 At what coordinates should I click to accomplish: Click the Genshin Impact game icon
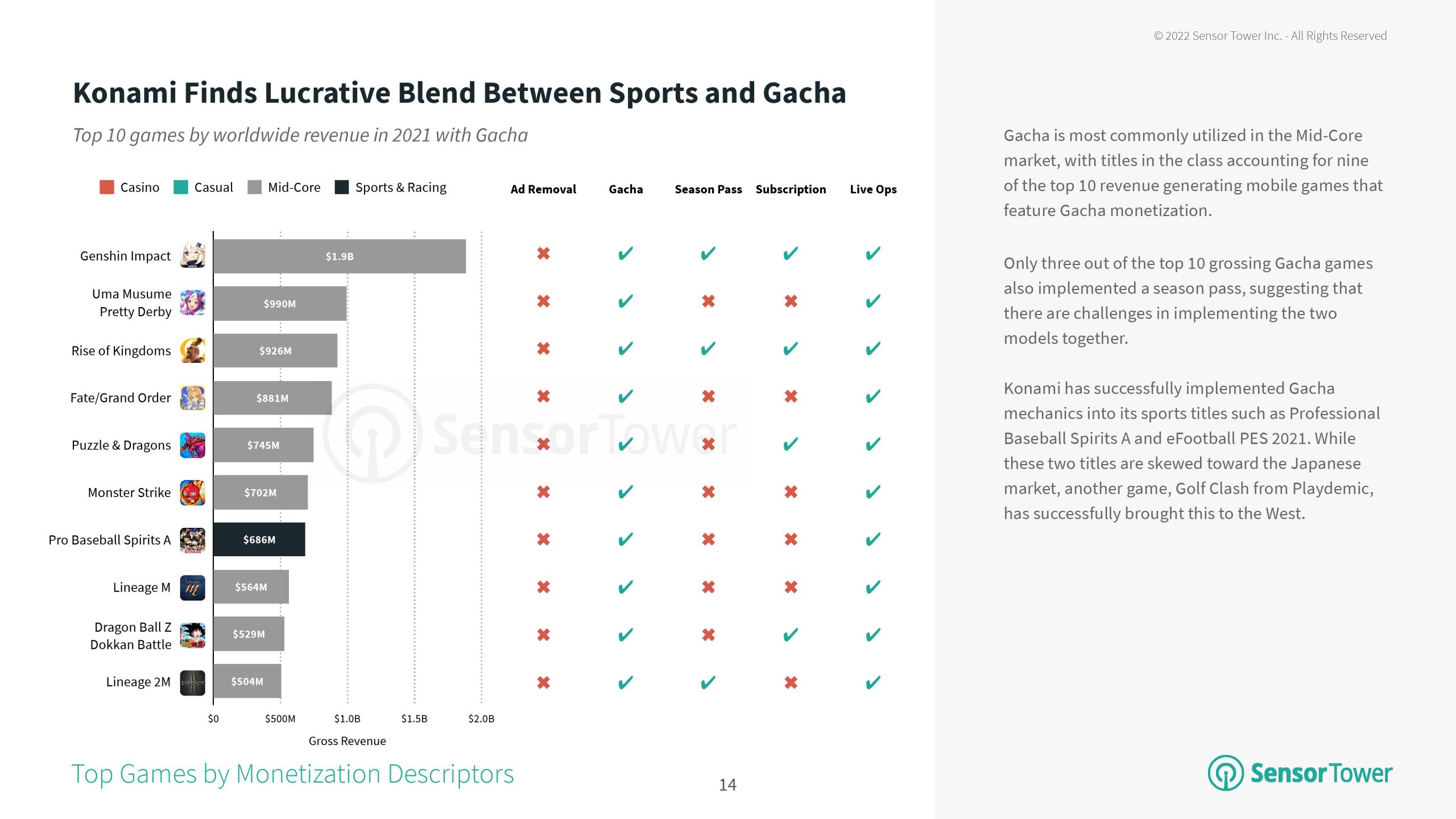(192, 255)
